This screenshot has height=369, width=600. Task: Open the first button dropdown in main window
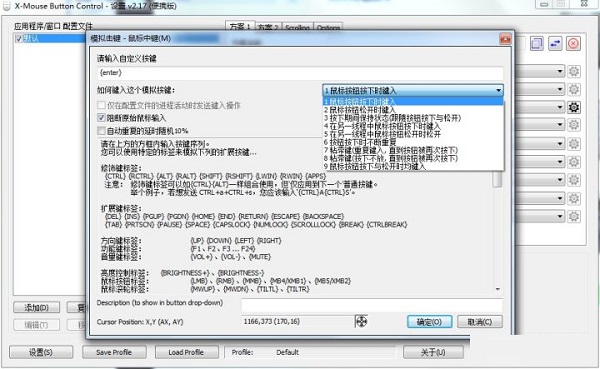pos(560,71)
